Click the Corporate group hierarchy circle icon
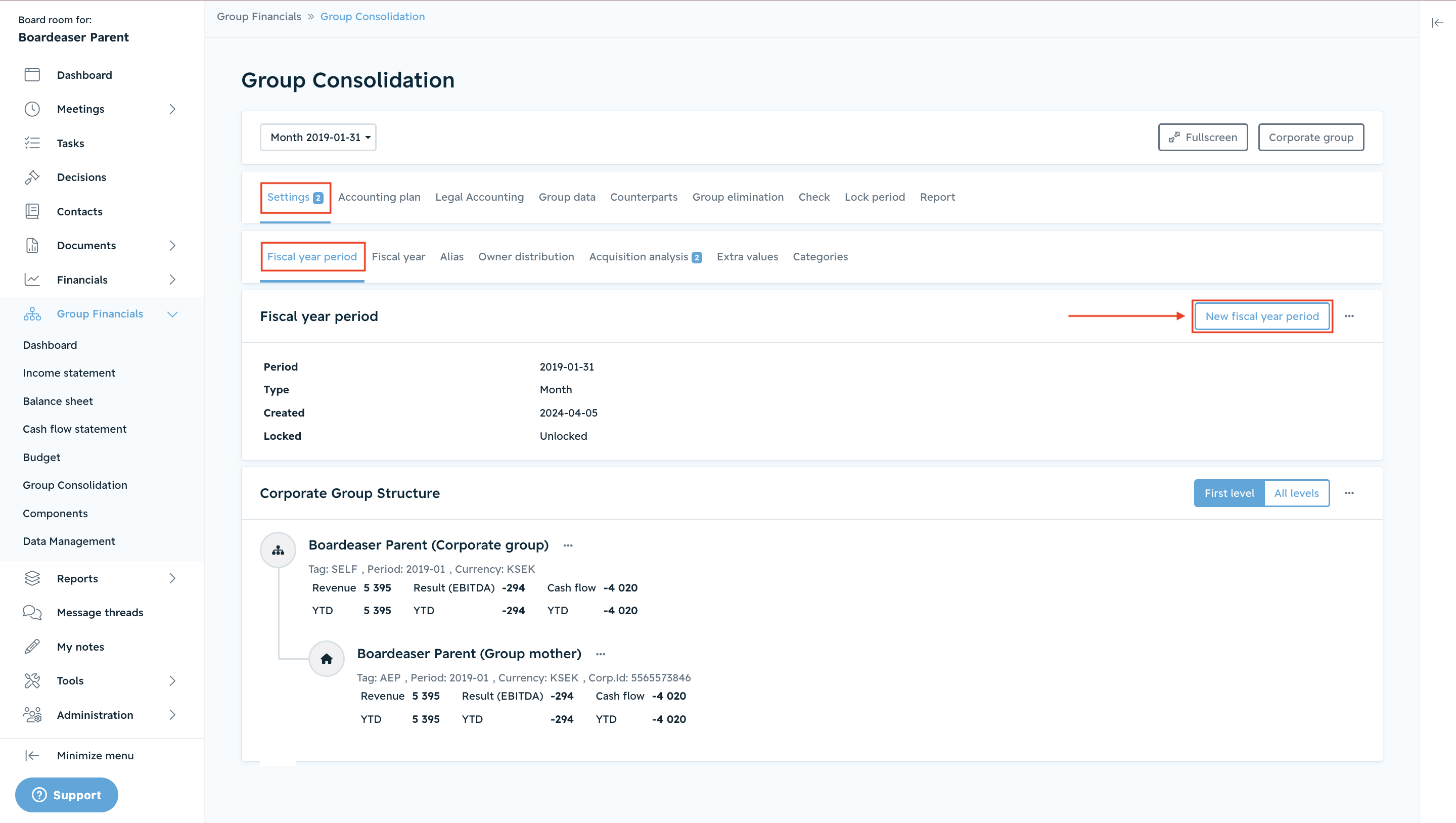Viewport: 1456px width, 823px height. click(278, 550)
